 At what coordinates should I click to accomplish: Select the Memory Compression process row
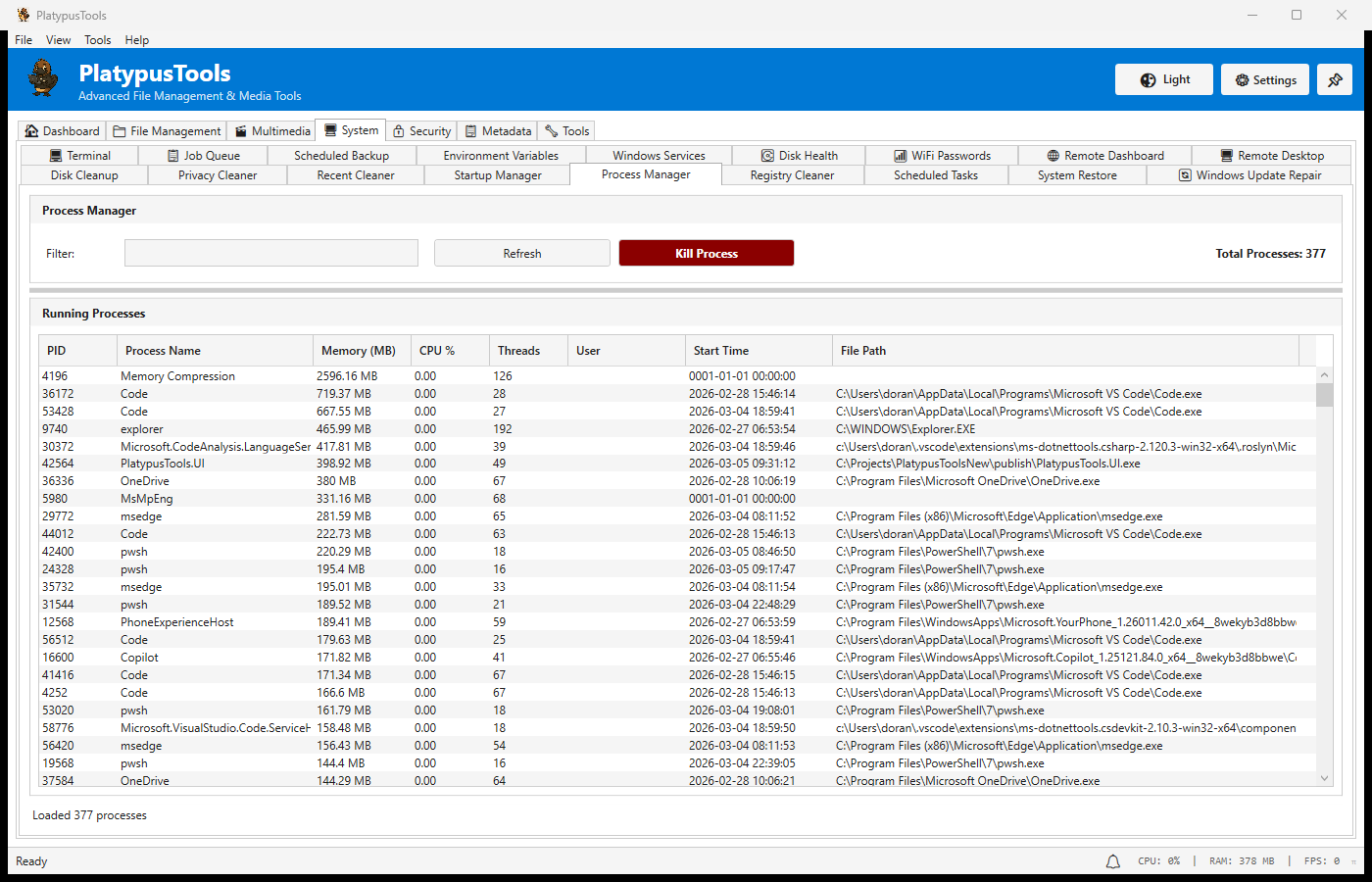pyautogui.click(x=177, y=376)
